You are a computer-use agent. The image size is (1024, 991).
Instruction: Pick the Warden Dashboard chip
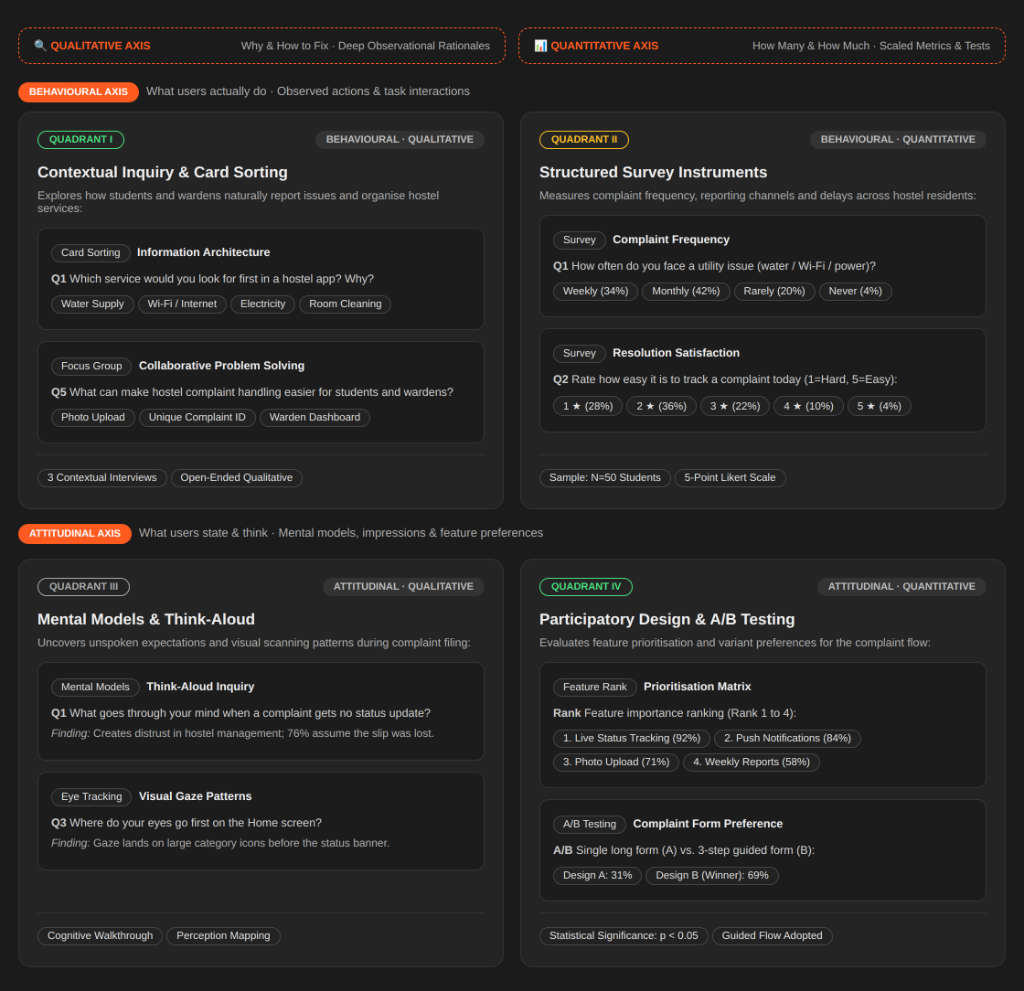pos(315,417)
